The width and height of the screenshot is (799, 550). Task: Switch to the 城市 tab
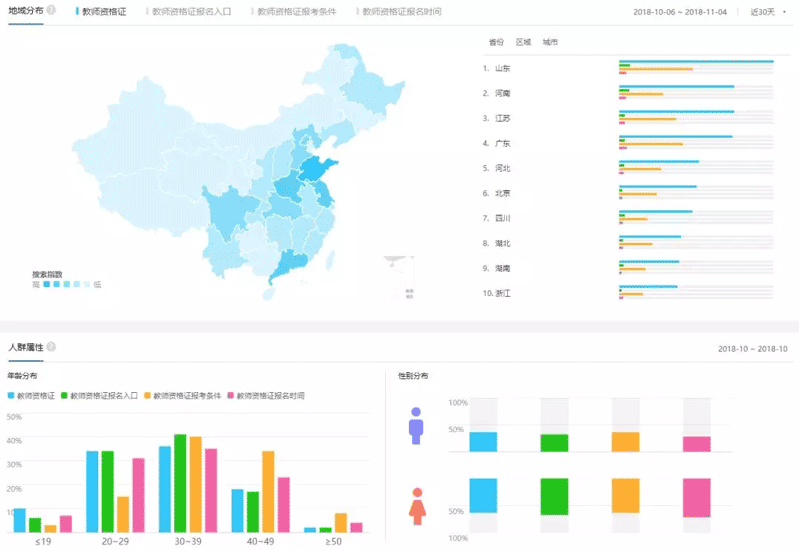550,43
